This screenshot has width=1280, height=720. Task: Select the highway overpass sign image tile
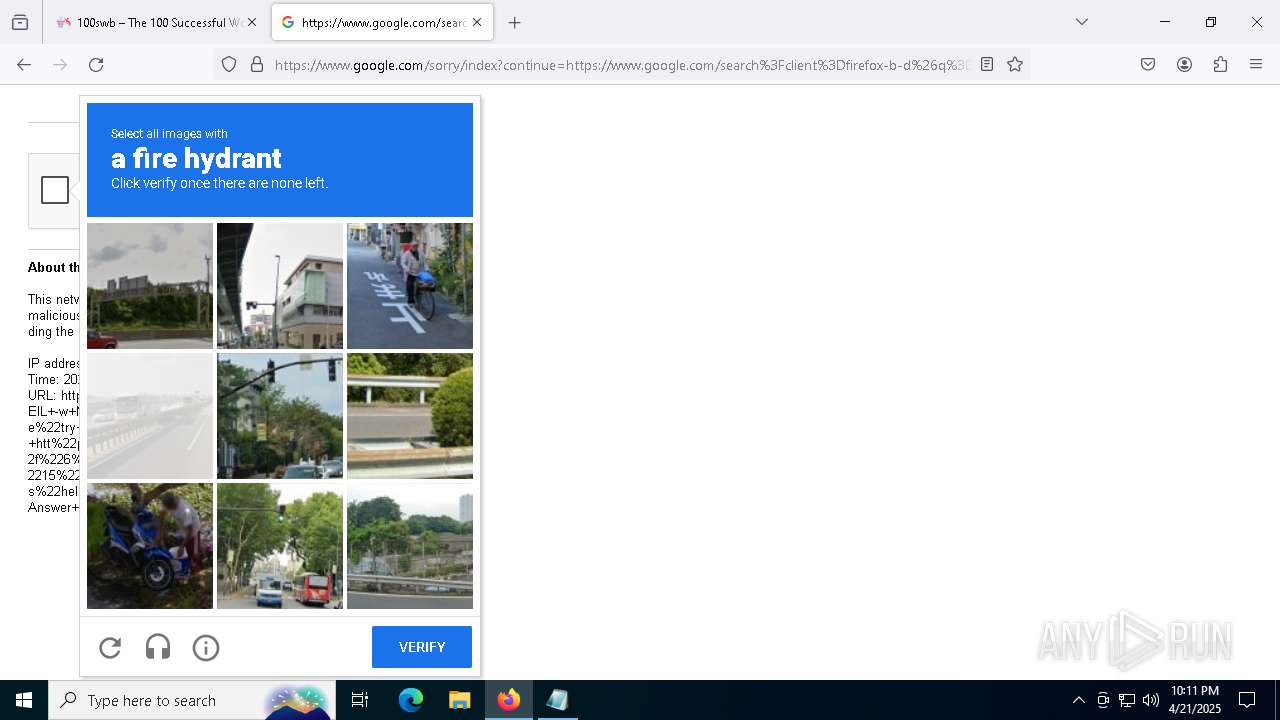tap(150, 286)
